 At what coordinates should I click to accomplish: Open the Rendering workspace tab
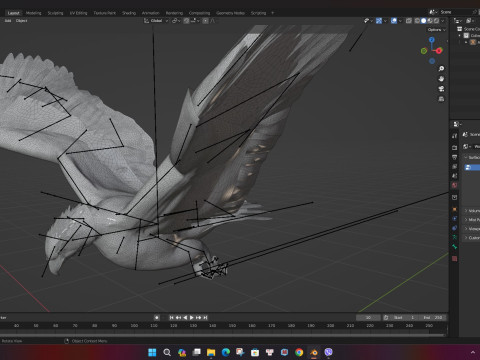point(174,13)
